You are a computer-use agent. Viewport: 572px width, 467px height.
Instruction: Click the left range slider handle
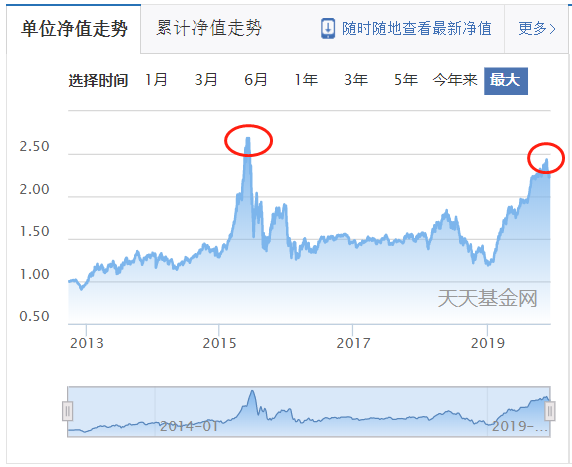tap(67, 411)
